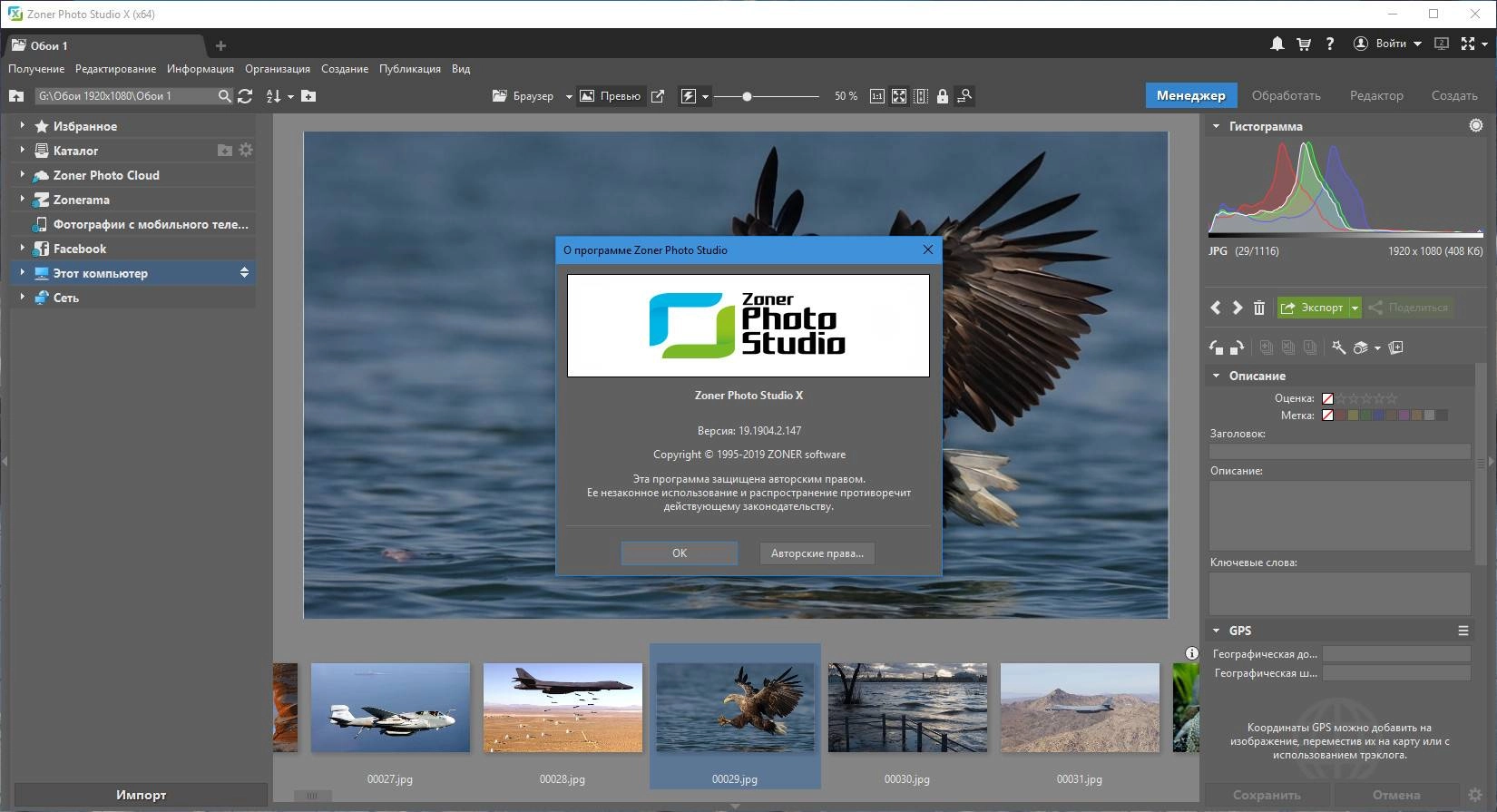Switch to the Создать module tab

1454,95
